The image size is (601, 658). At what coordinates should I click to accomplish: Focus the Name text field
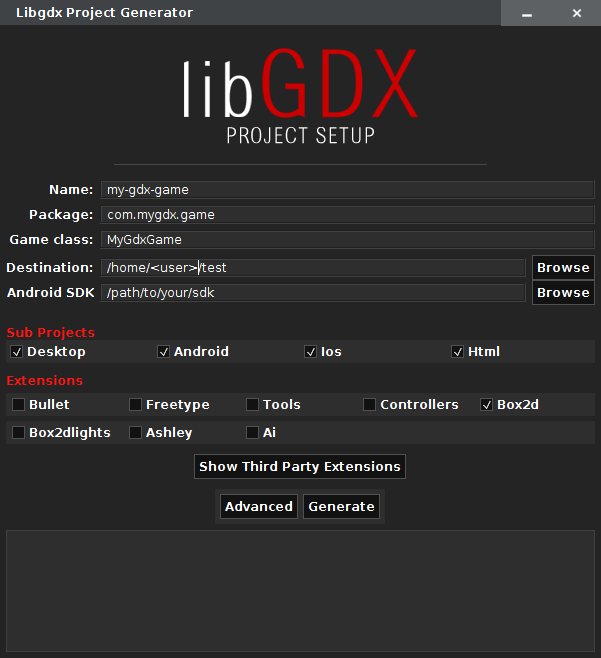click(348, 190)
